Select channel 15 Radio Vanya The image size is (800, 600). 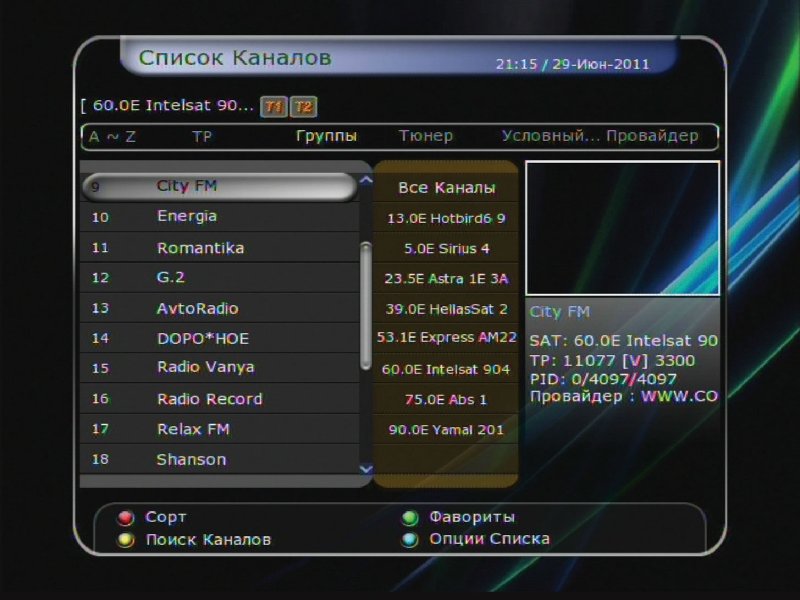point(219,368)
